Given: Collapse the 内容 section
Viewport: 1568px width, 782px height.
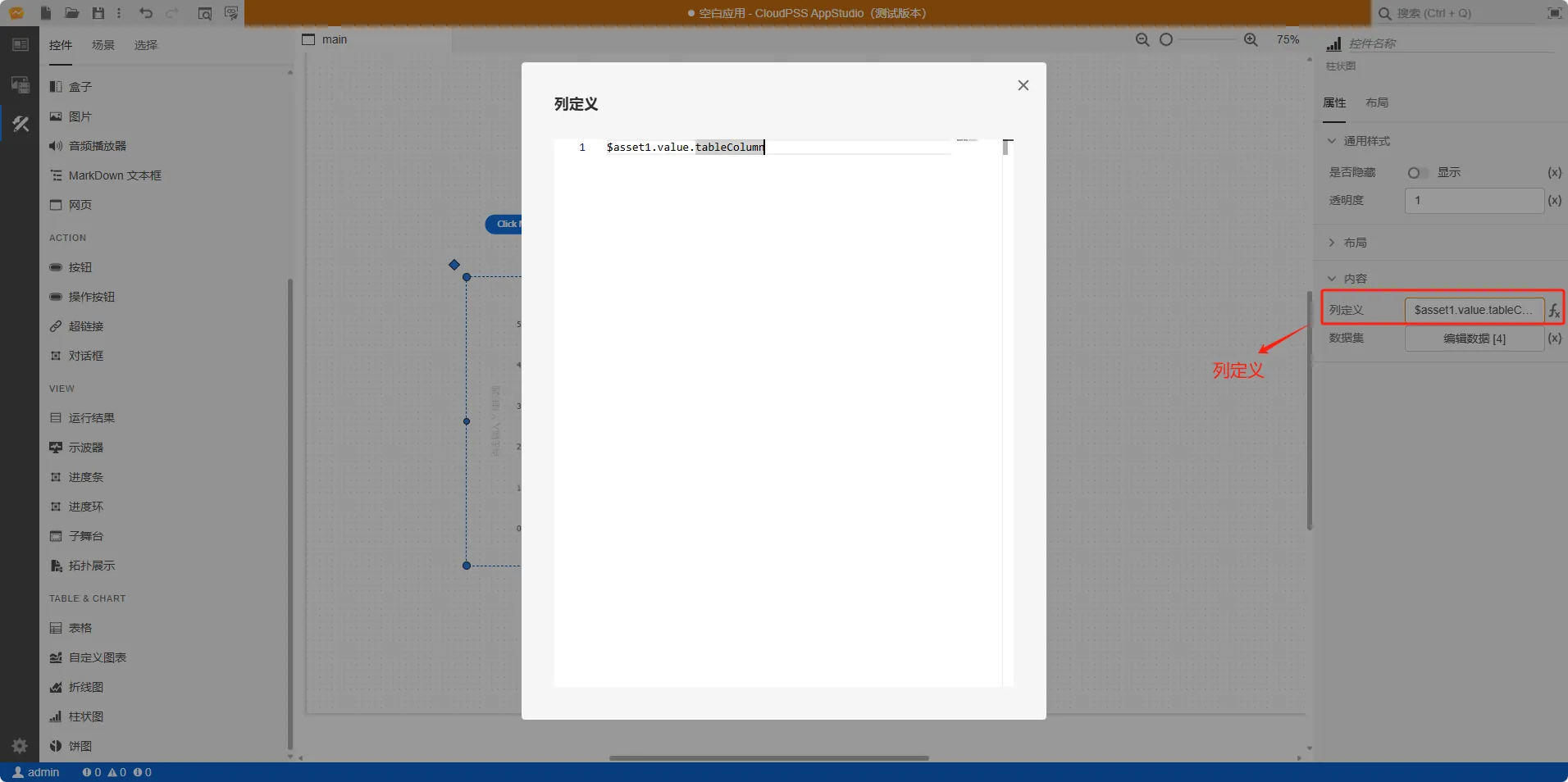Looking at the screenshot, I should (1347, 279).
